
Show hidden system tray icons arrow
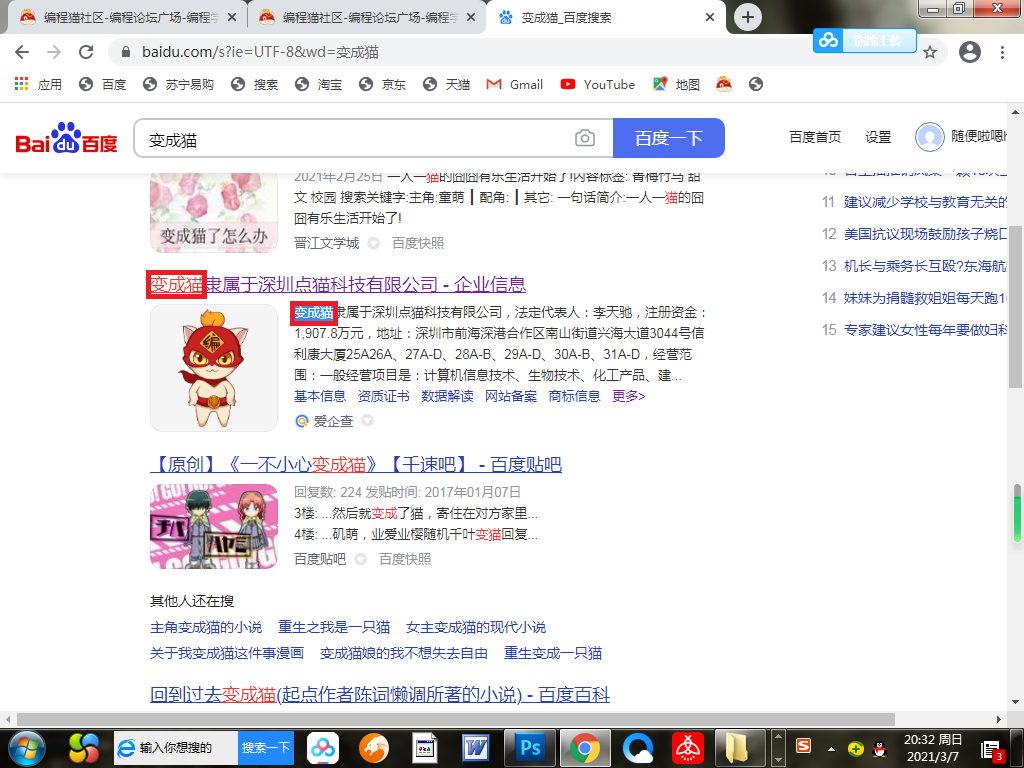click(831, 749)
